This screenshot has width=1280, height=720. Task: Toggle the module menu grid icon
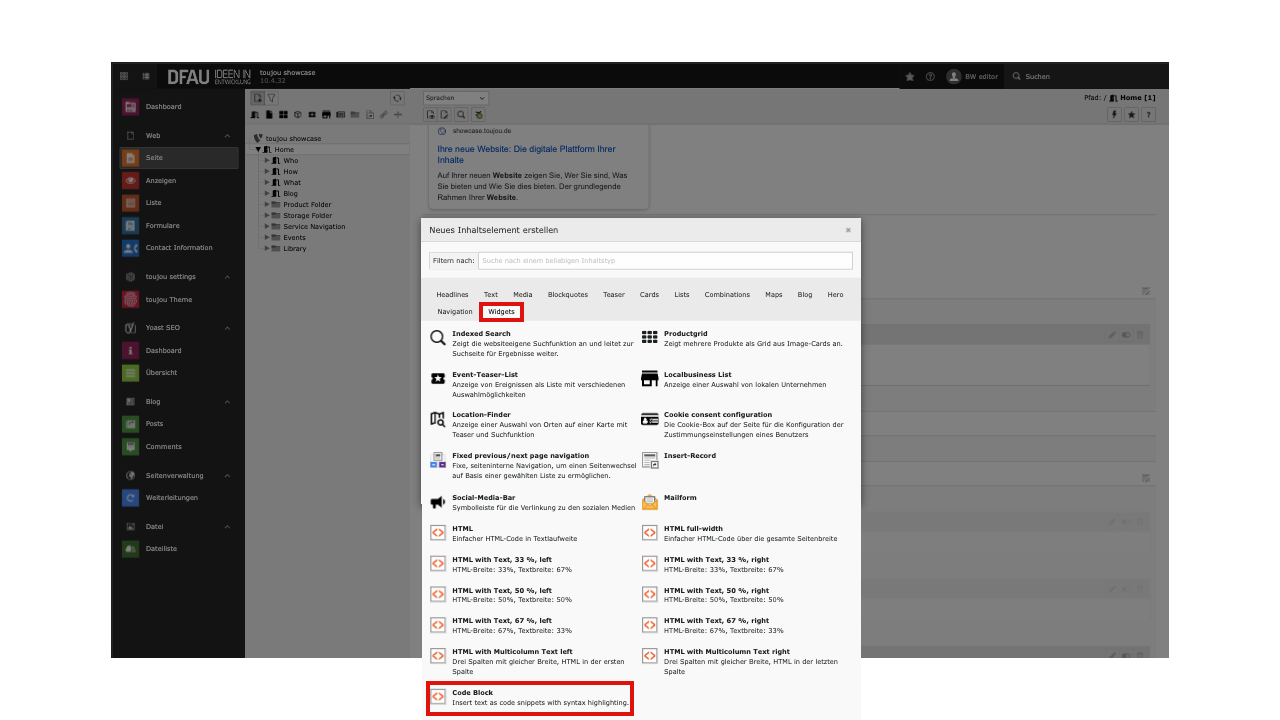click(x=124, y=76)
